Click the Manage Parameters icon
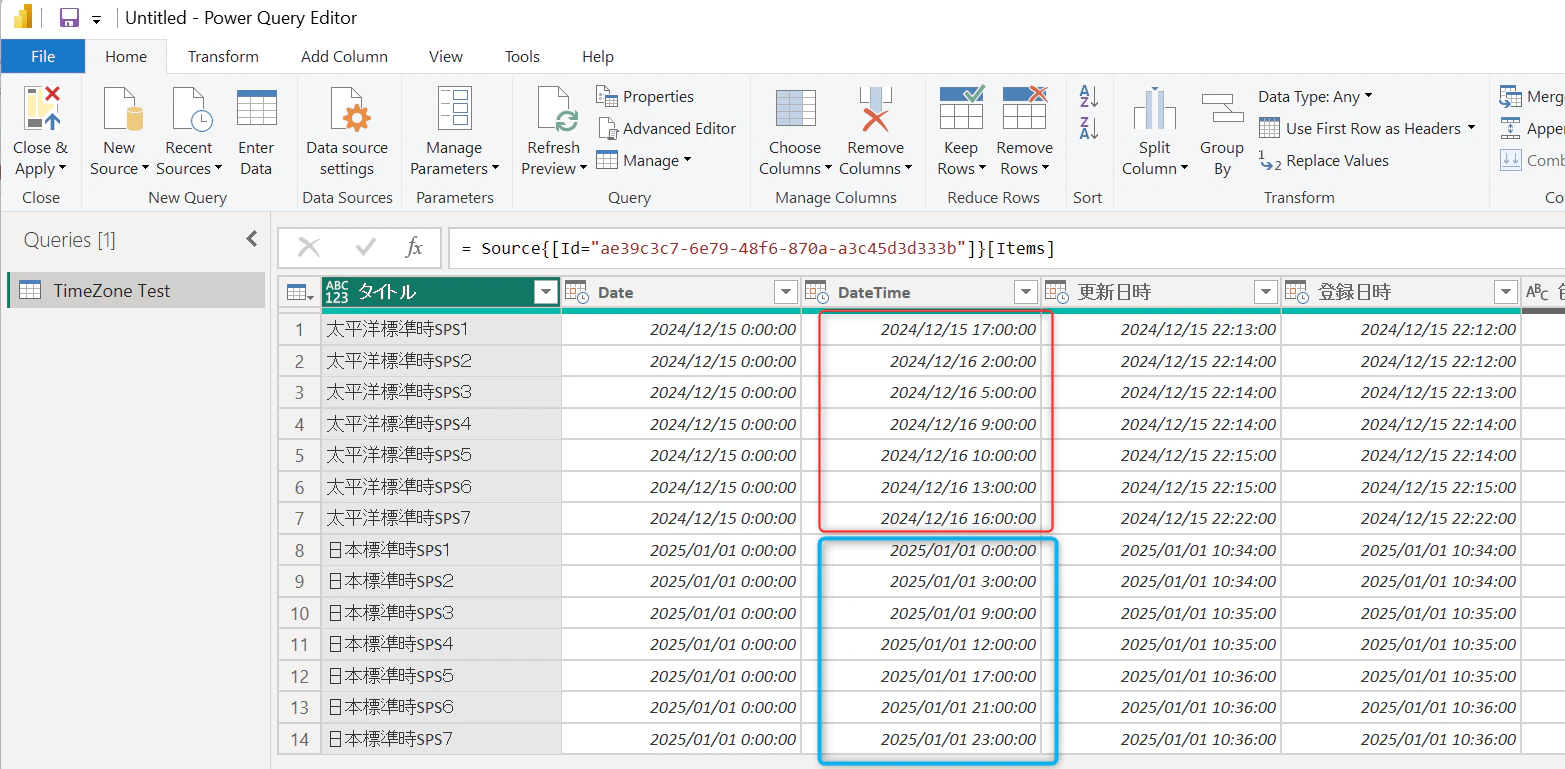1565x769 pixels. (x=454, y=108)
